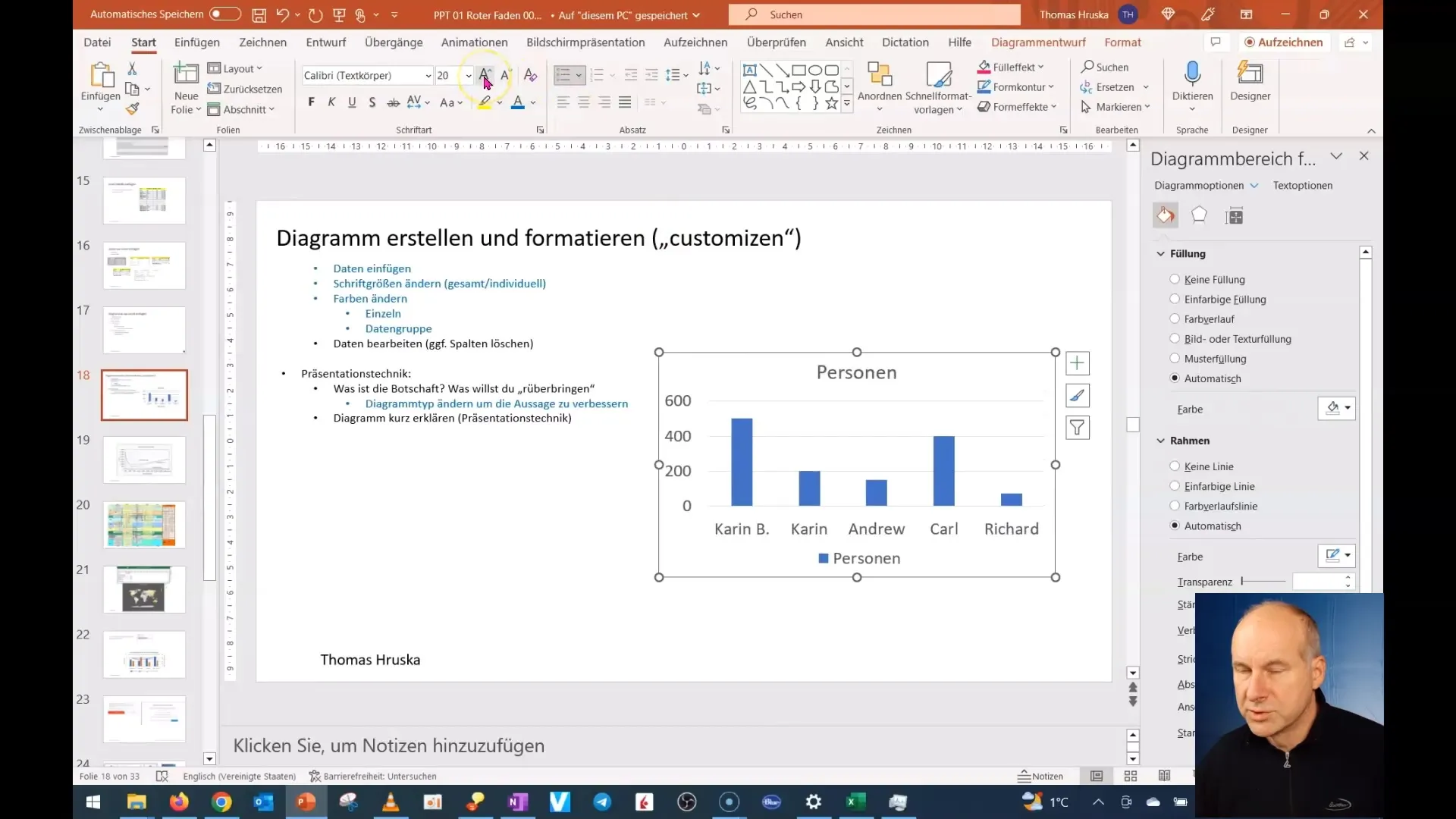Select Automatisch radio button under Füllung
Image resolution: width=1456 pixels, height=819 pixels.
[1178, 378]
